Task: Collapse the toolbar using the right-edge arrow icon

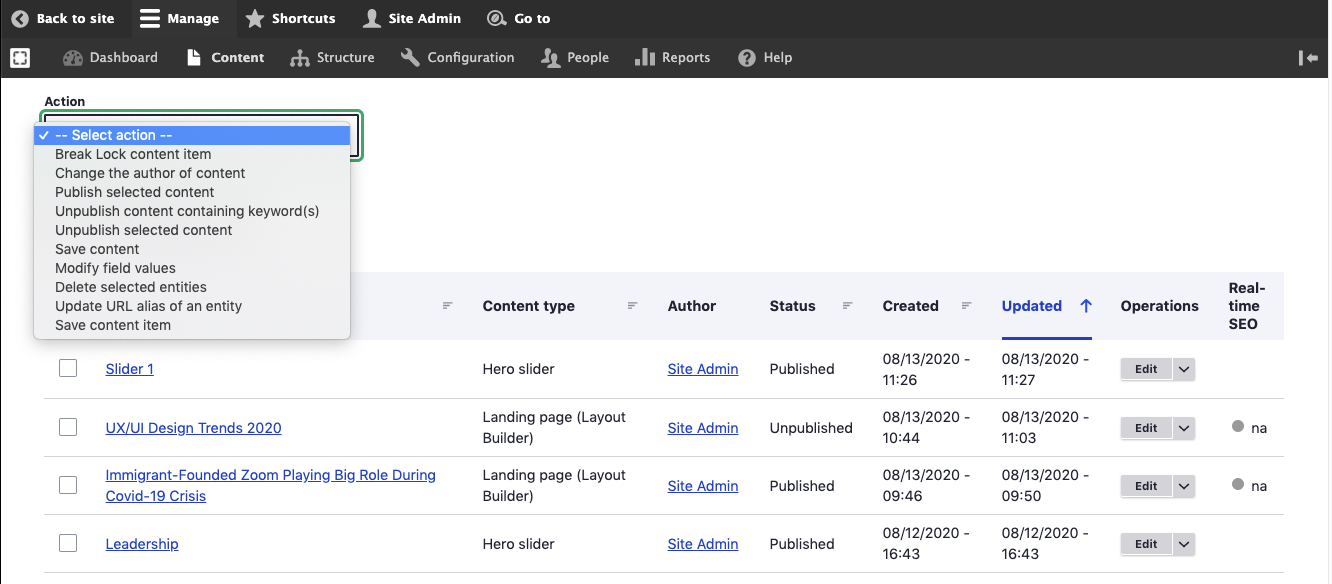Action: (1308, 58)
